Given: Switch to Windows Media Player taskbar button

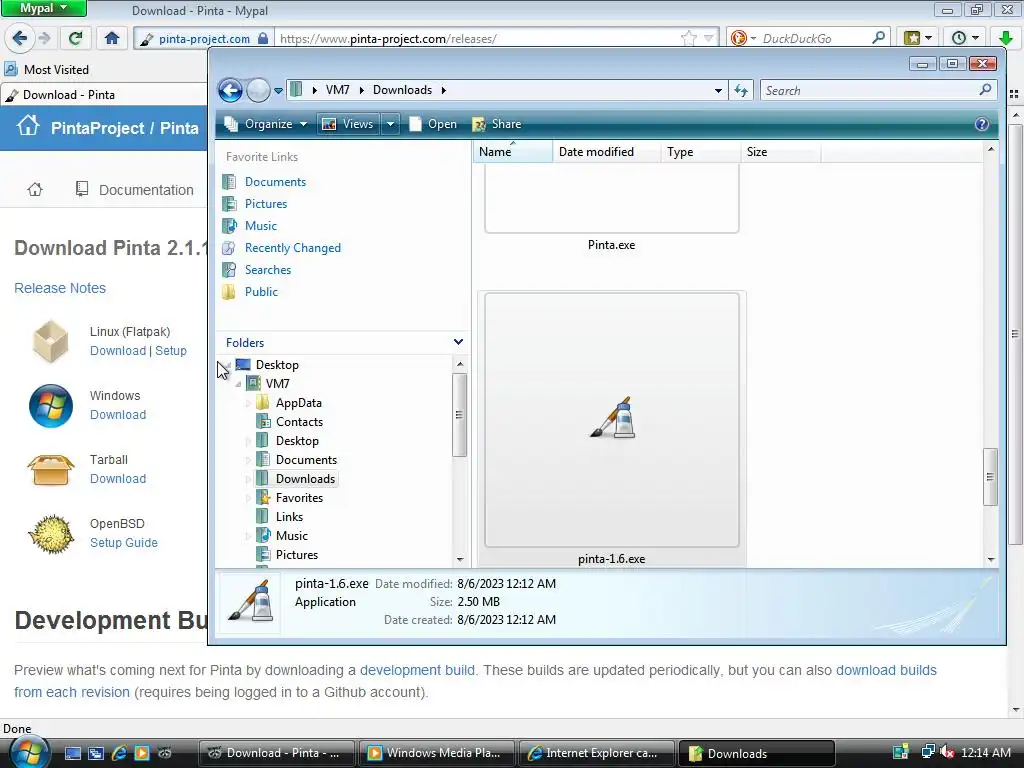Looking at the screenshot, I should [436, 753].
